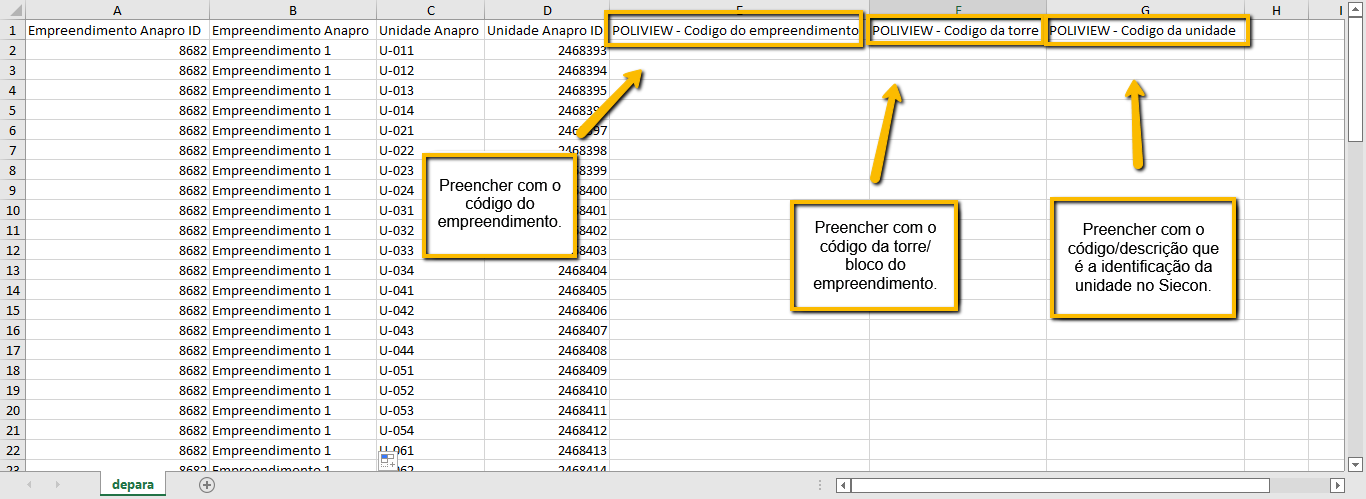Select 'POLIVIEW - Codigo da torre' header cell

[956, 31]
